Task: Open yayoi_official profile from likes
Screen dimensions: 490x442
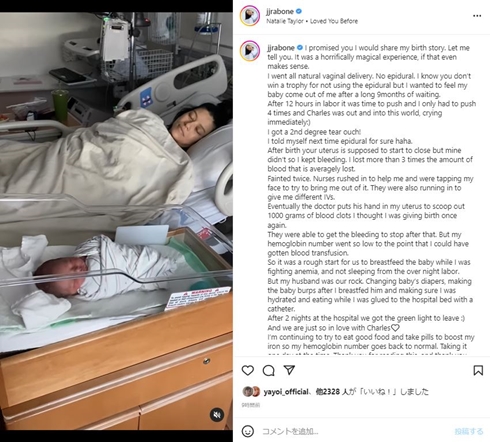Action: click(286, 392)
